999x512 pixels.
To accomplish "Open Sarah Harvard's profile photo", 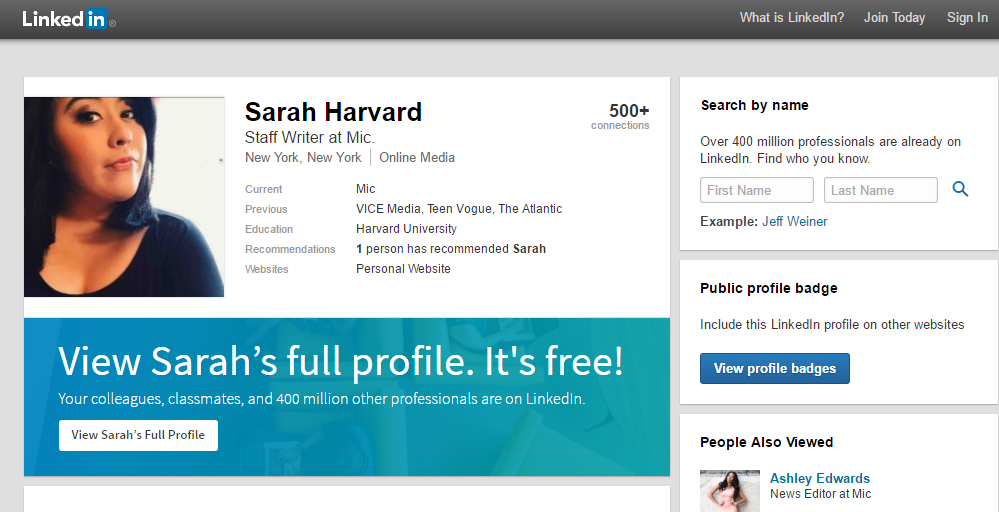I will [124, 197].
